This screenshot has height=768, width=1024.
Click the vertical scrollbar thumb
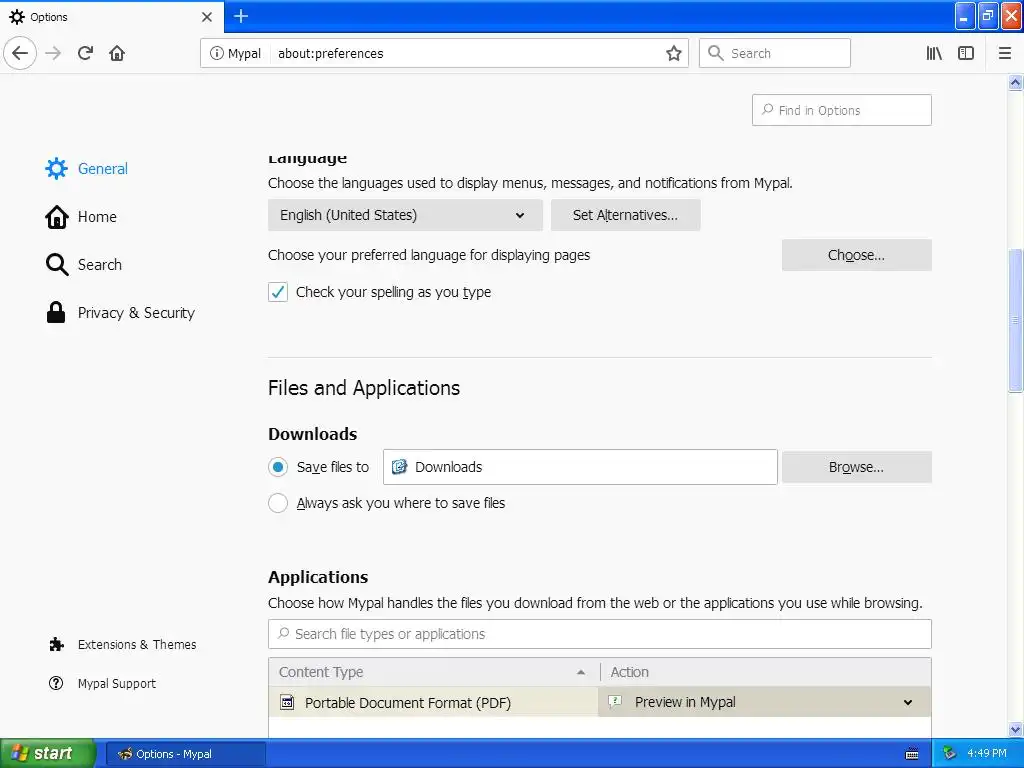point(1016,321)
